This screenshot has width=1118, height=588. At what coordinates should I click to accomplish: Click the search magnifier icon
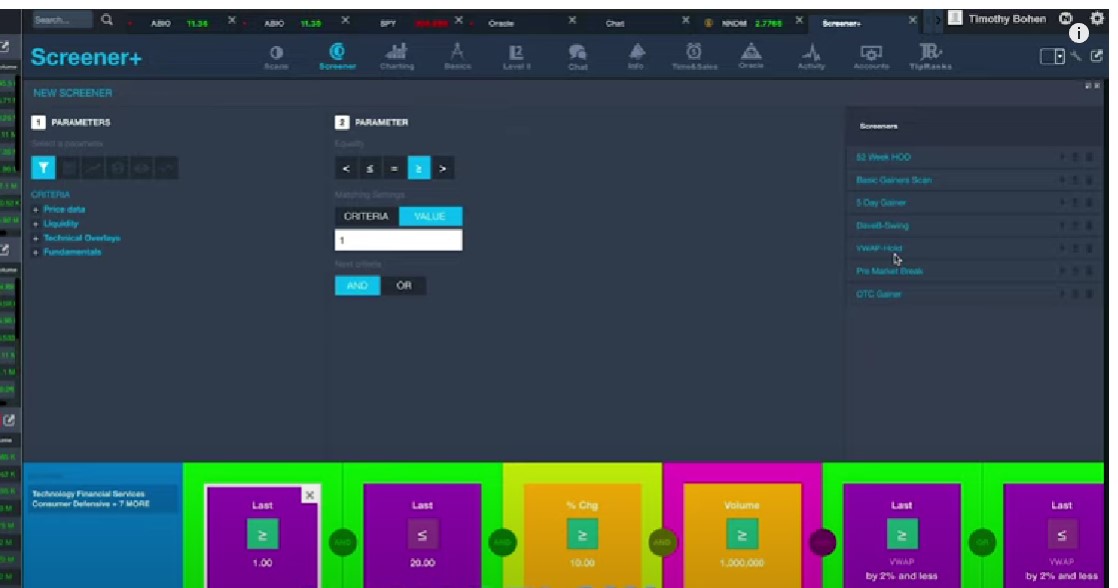(107, 20)
